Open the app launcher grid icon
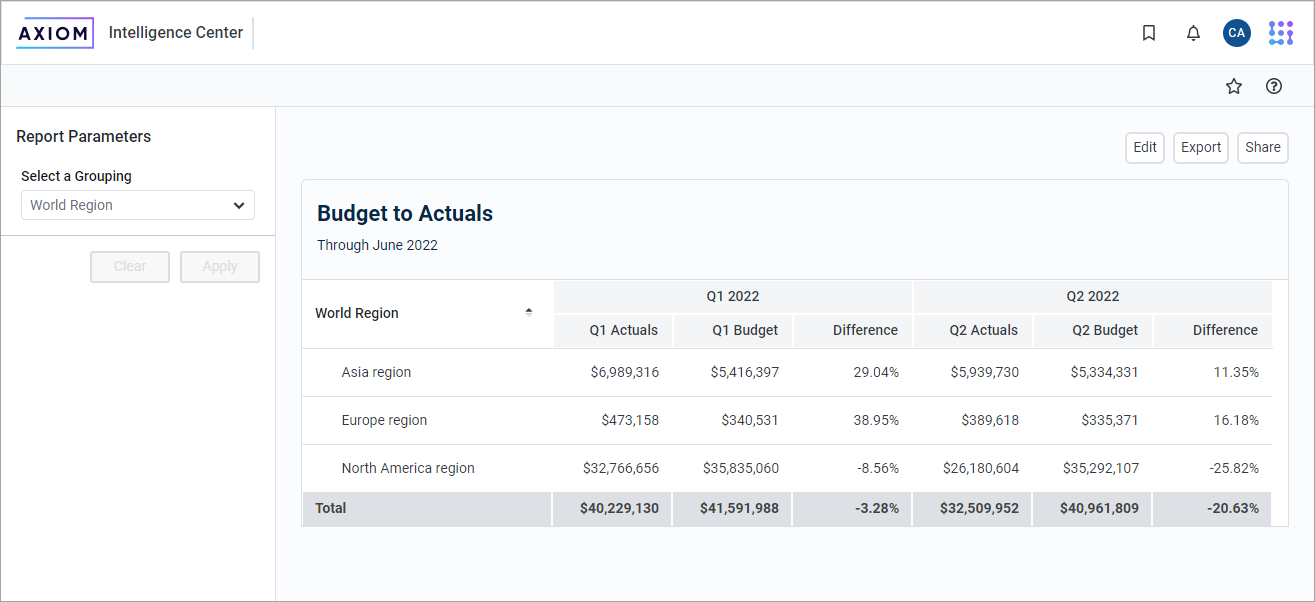1315x602 pixels. (x=1280, y=33)
